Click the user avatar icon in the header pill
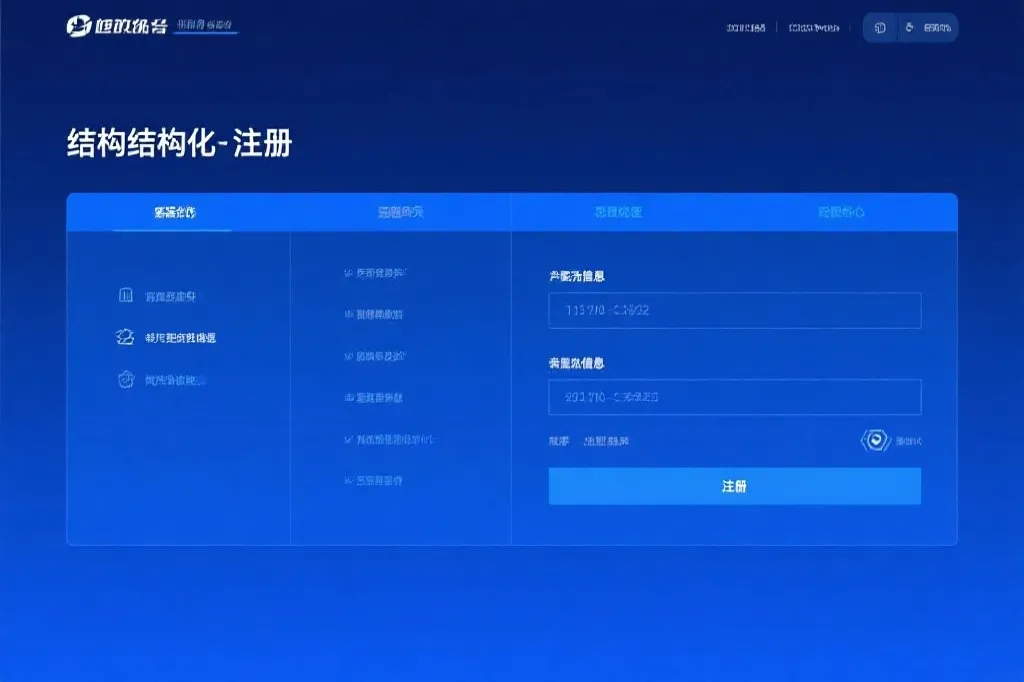The image size is (1024, 682). 907,27
